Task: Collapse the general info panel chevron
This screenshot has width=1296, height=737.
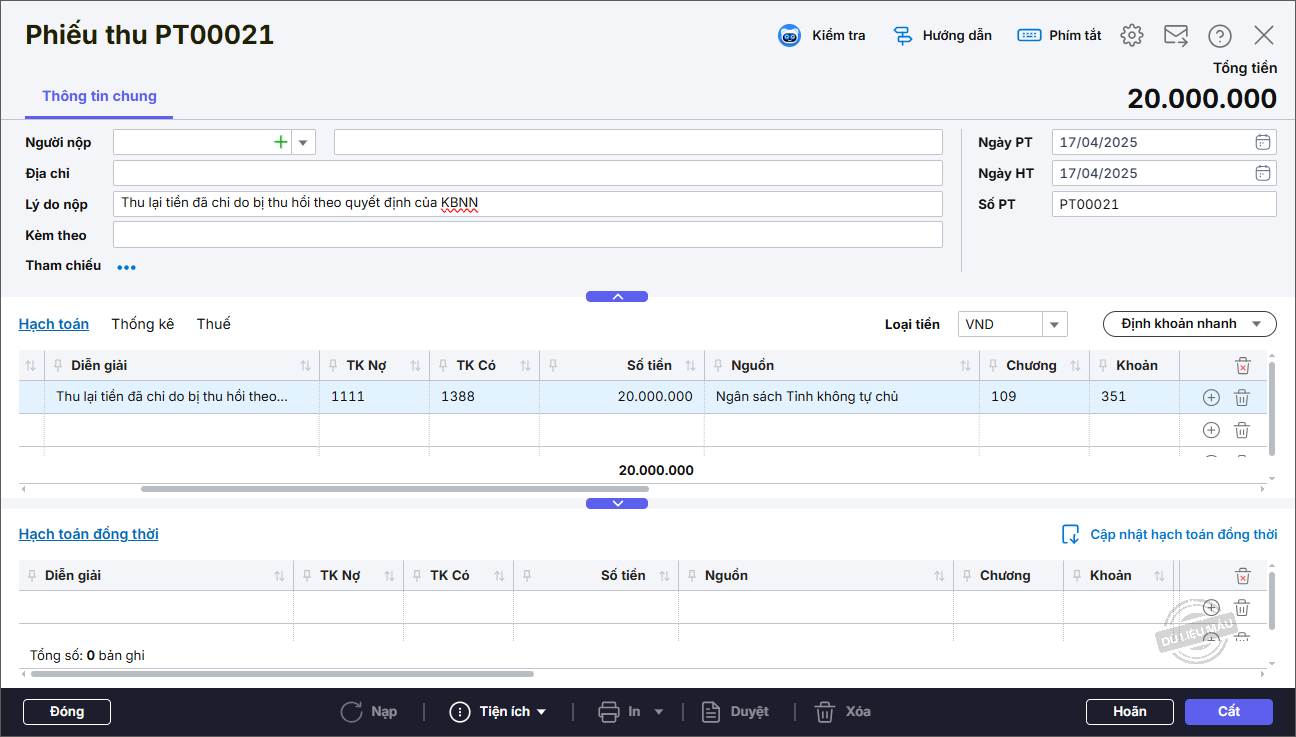Action: [617, 296]
